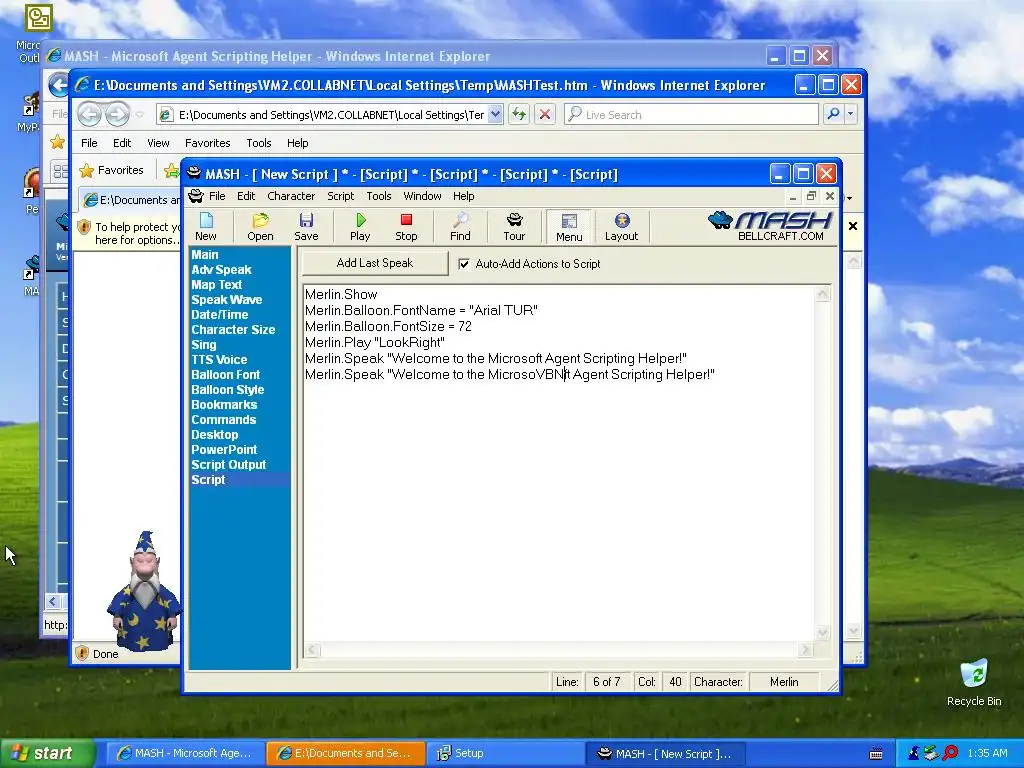Select Character Size in the sidebar
The image size is (1024, 768).
point(232,330)
